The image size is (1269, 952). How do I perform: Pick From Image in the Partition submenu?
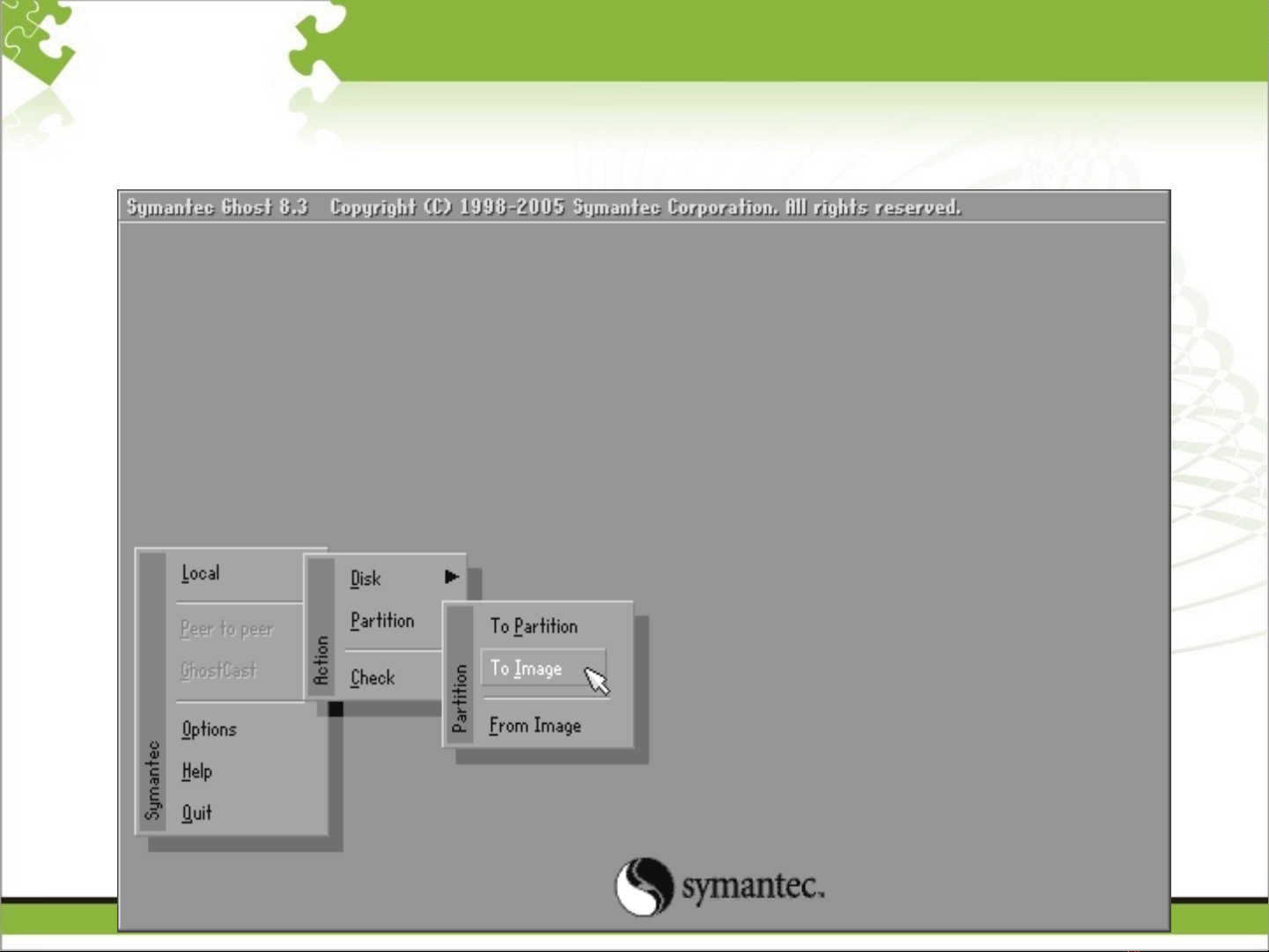click(535, 726)
